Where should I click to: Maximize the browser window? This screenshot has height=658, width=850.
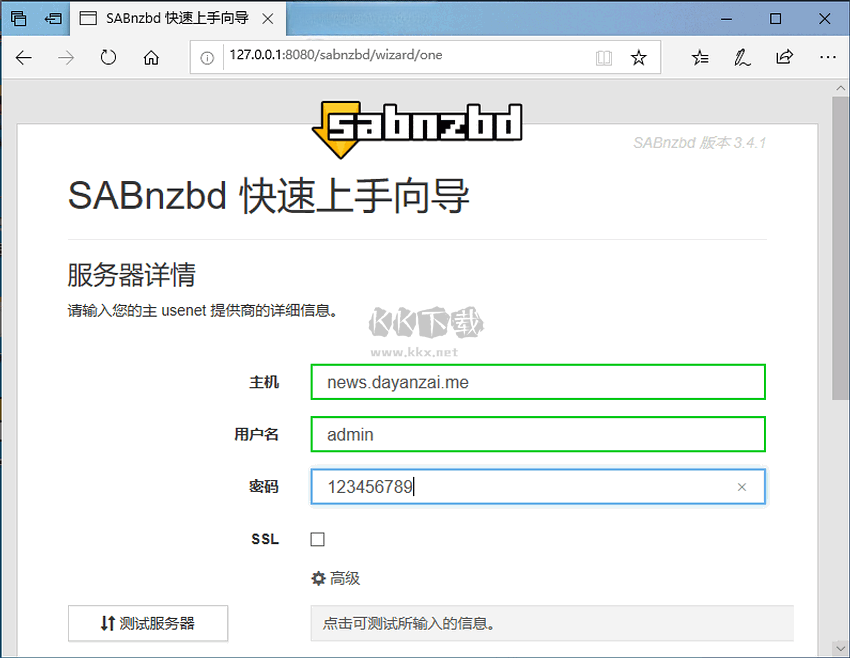tap(775, 19)
